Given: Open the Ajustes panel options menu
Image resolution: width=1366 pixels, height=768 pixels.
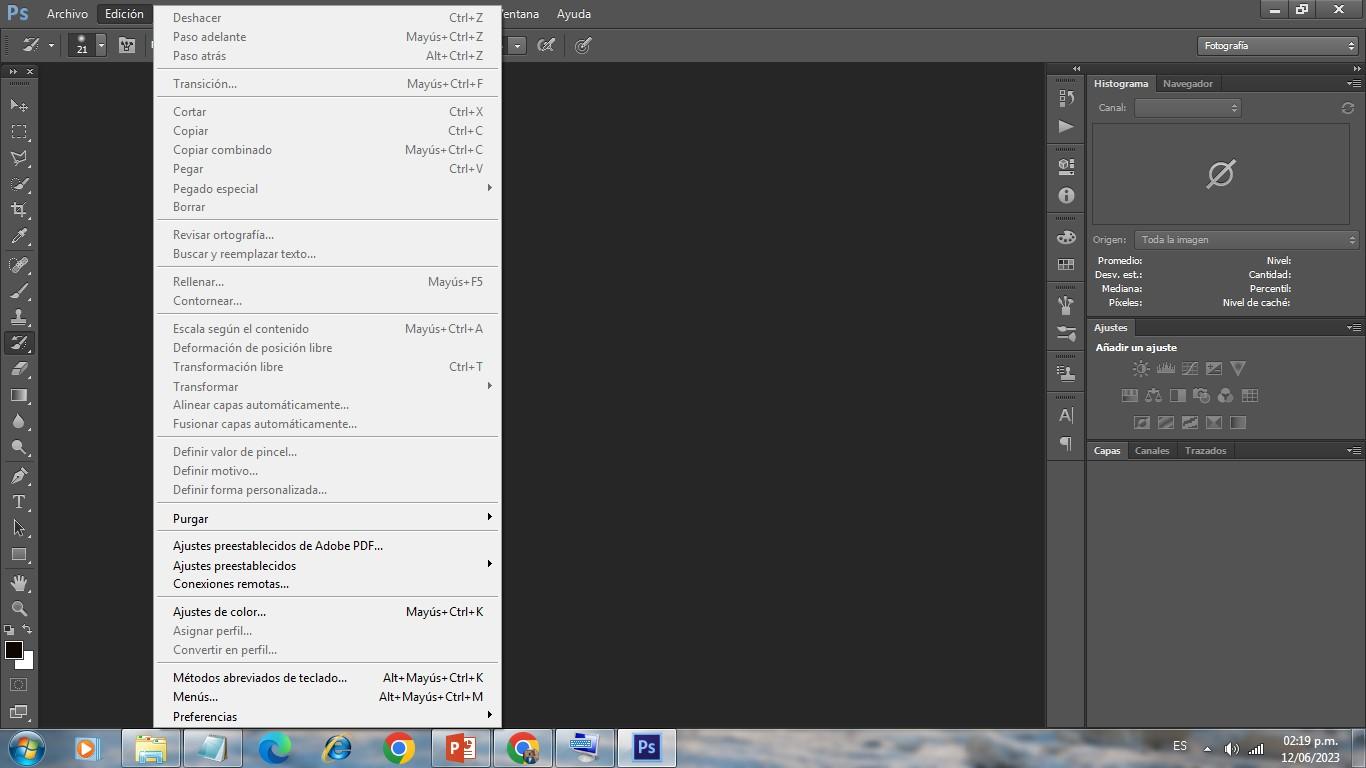Looking at the screenshot, I should pyautogui.click(x=1354, y=328).
